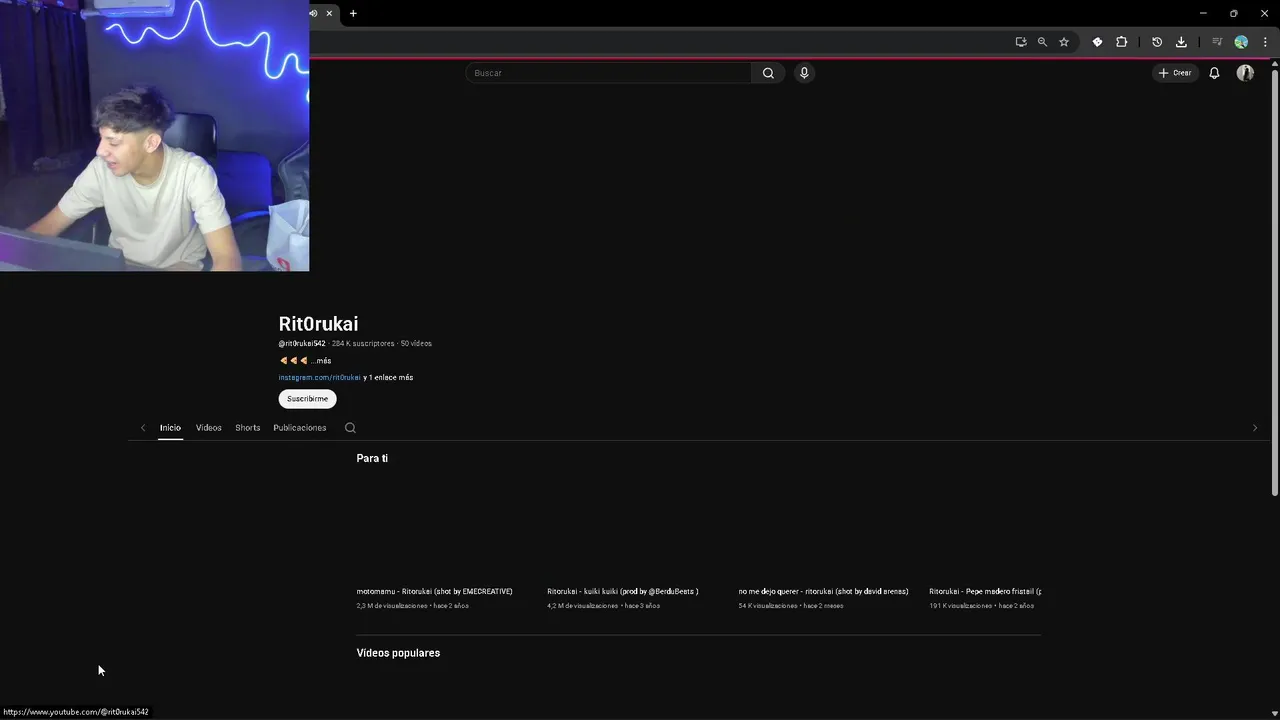
Task: Click '54 K visualizaciones' text
Action: click(768, 606)
